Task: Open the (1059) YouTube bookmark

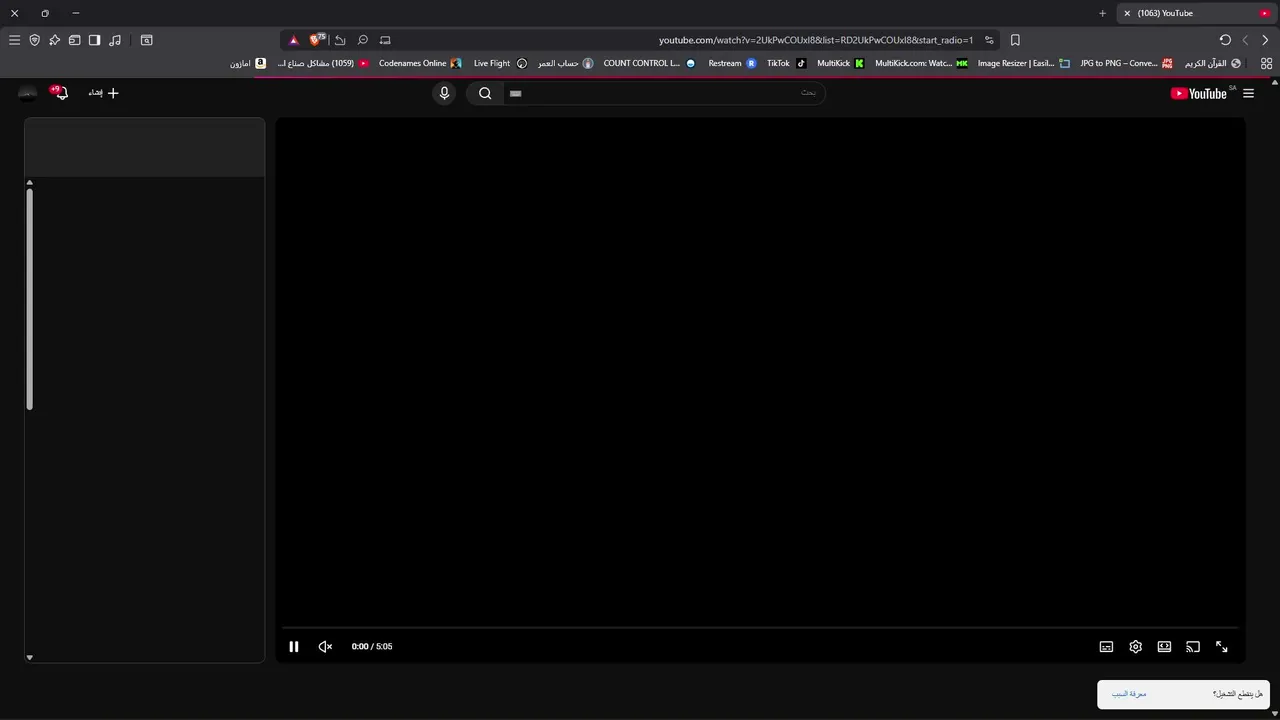Action: [323, 63]
